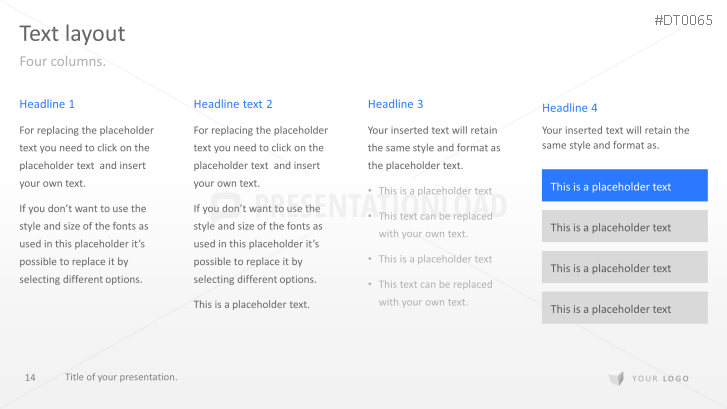
Task: Select the "Title of your presentation." footer
Action: [121, 377]
